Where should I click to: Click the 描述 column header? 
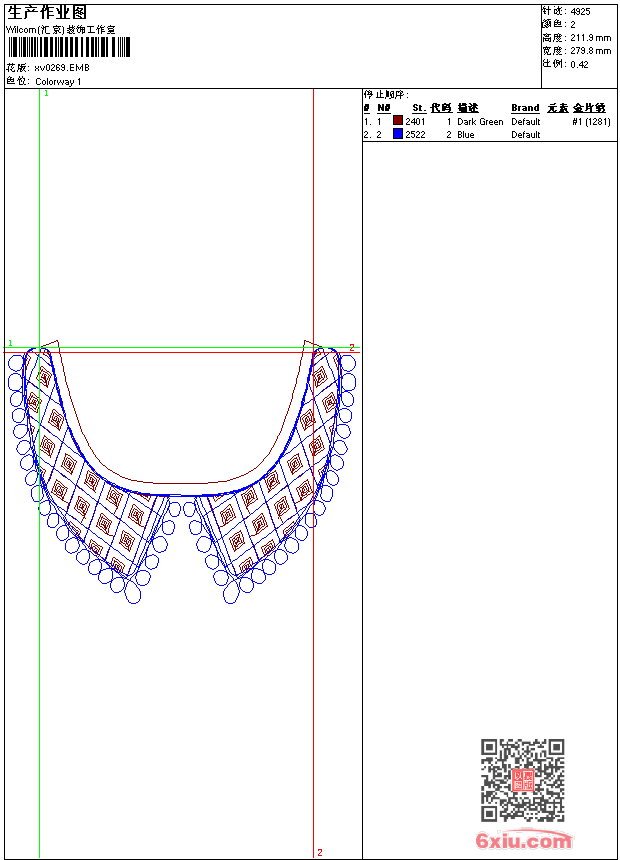pyautogui.click(x=468, y=108)
